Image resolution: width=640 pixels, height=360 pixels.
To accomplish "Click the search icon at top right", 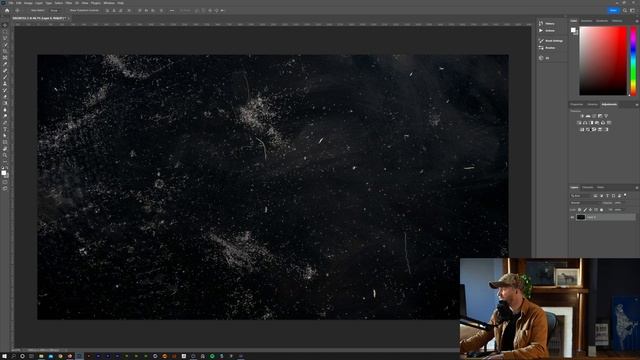I will [625, 10].
